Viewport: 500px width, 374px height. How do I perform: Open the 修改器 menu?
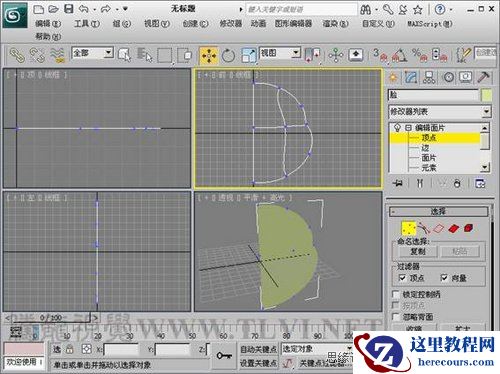pyautogui.click(x=231, y=23)
